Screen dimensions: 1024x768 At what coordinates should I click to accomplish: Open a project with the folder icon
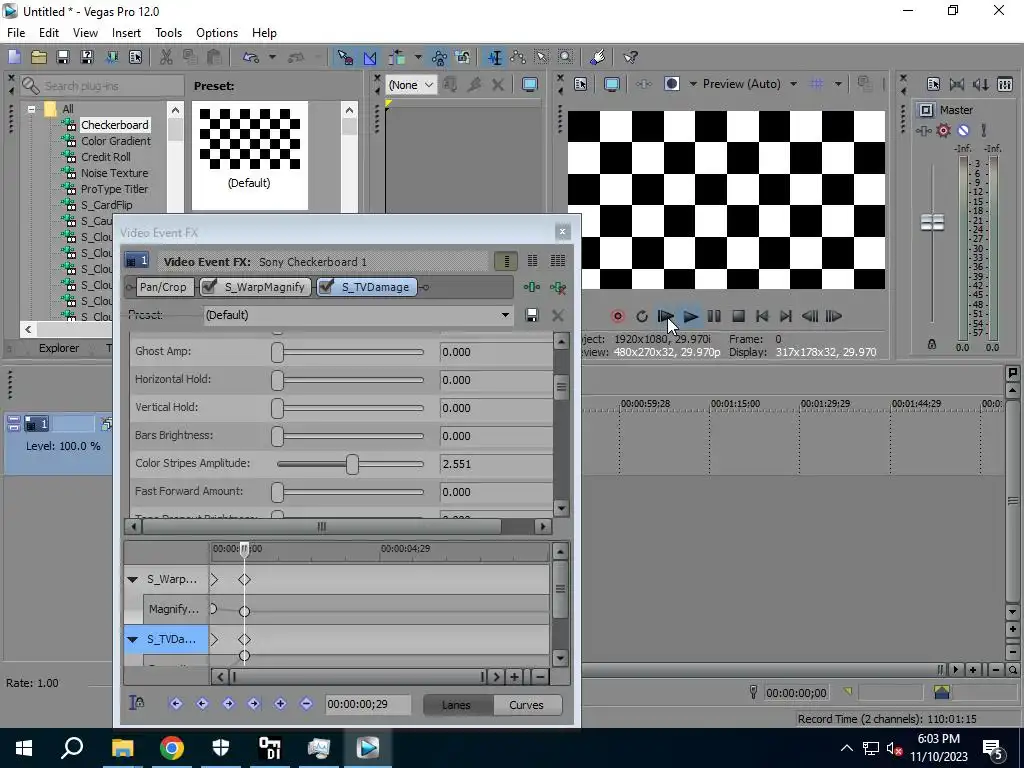pyautogui.click(x=39, y=57)
